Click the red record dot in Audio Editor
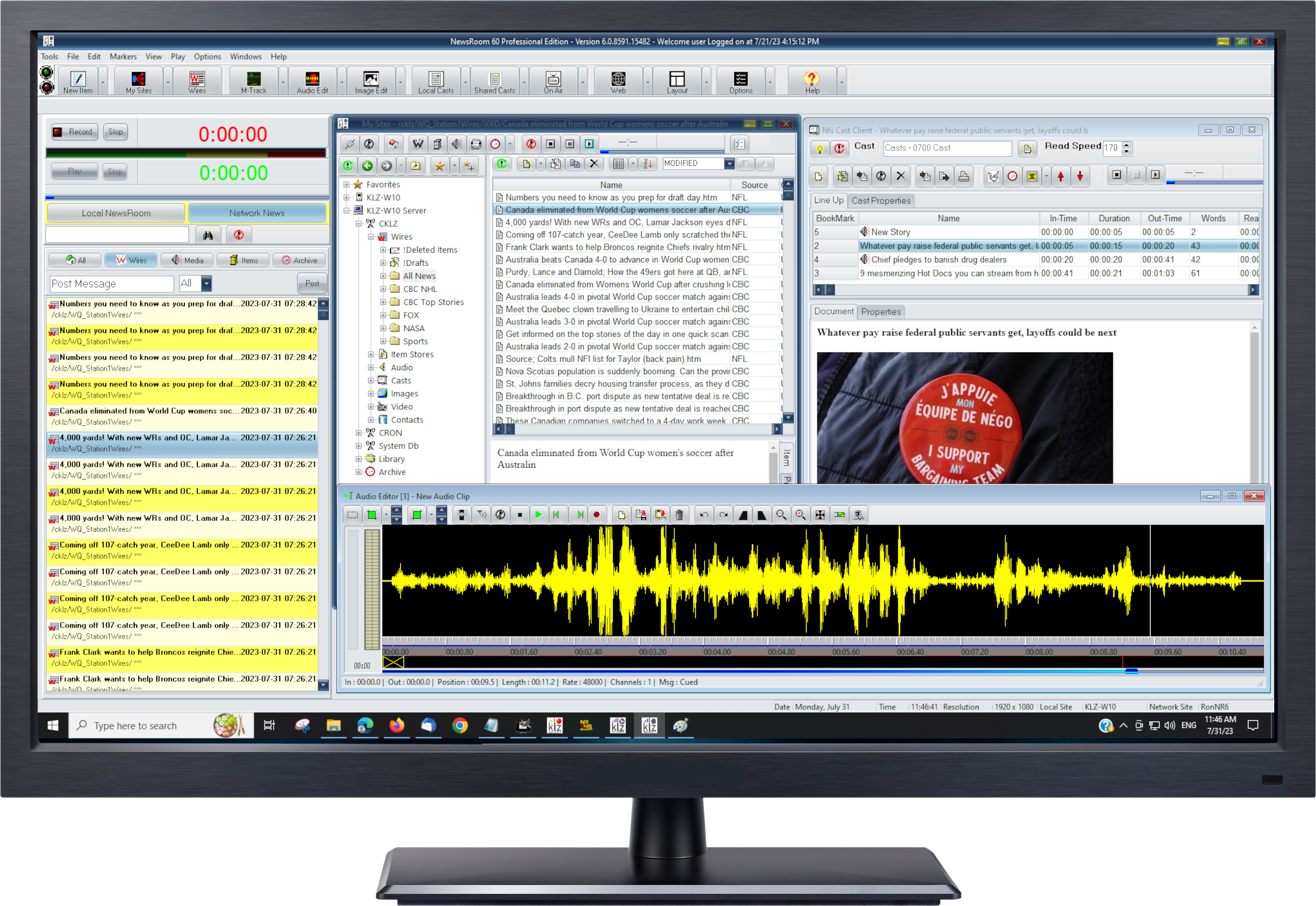The width and height of the screenshot is (1316, 906). [x=596, y=515]
